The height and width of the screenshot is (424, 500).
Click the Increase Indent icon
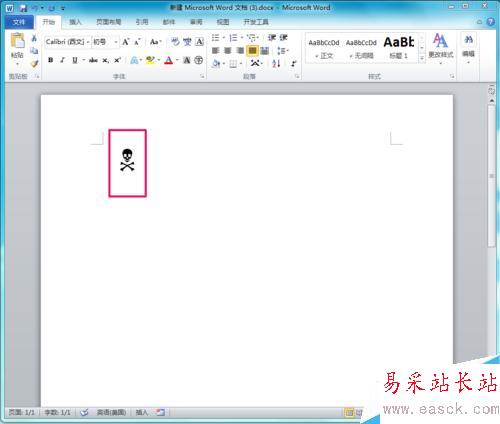pyautogui.click(x=283, y=37)
